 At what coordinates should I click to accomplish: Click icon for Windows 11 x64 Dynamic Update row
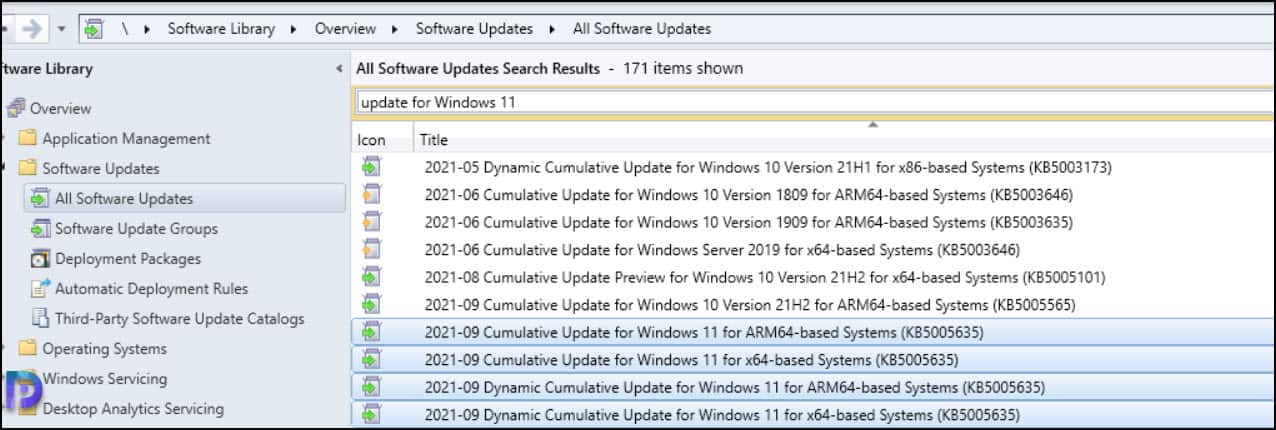[x=371, y=414]
